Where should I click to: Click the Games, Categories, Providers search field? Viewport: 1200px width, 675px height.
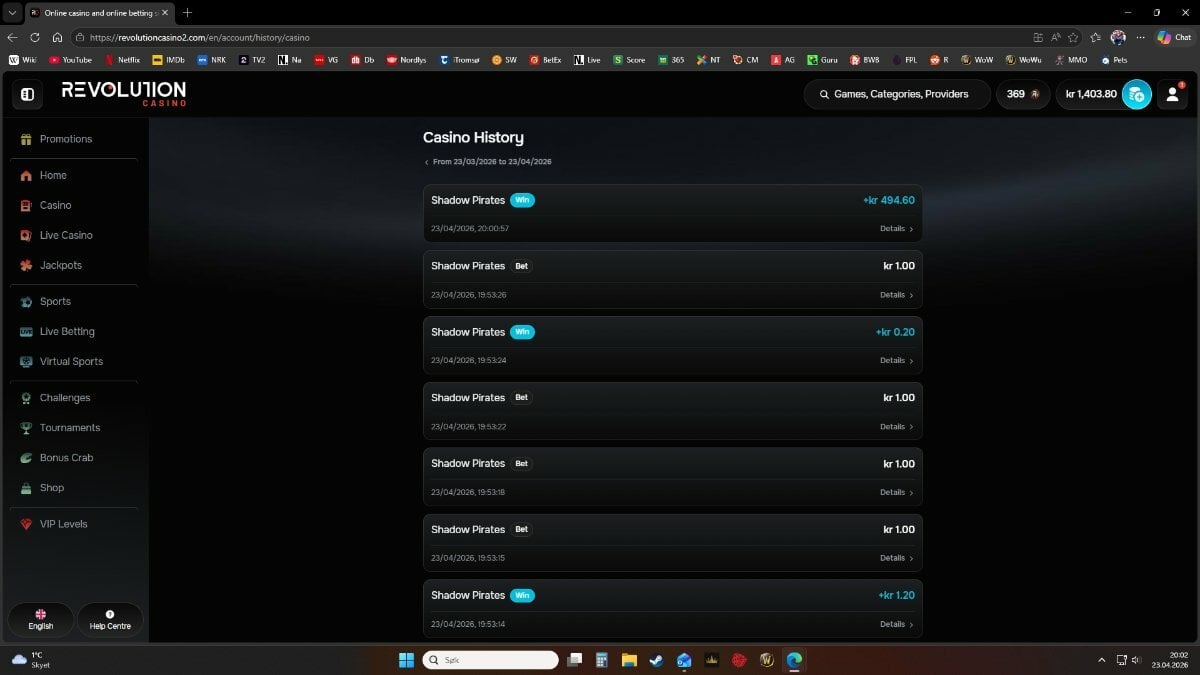point(897,94)
